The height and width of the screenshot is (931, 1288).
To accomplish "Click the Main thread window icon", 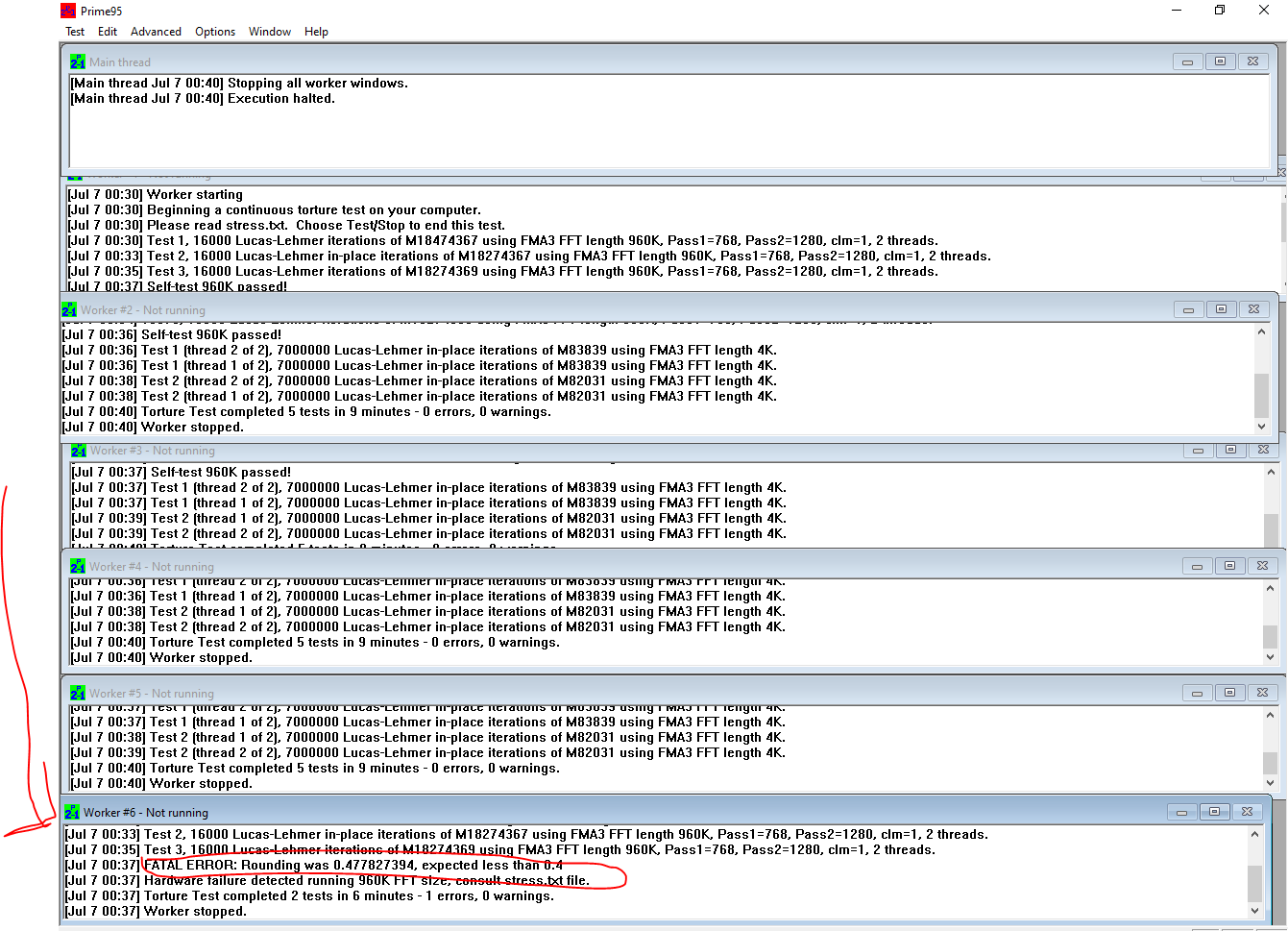I will (x=78, y=61).
